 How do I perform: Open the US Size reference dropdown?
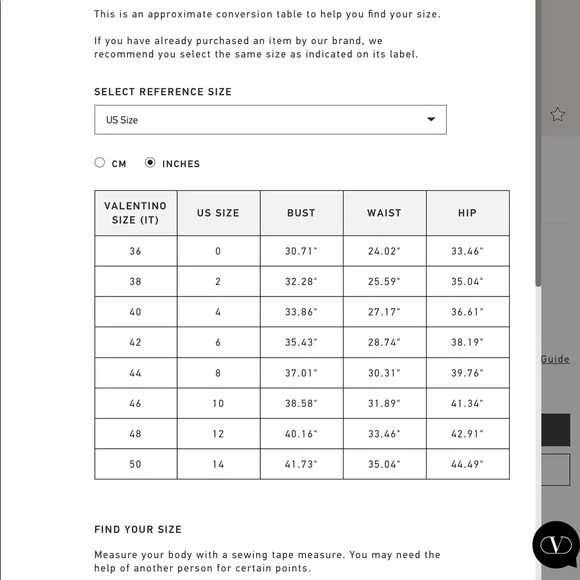coord(270,120)
